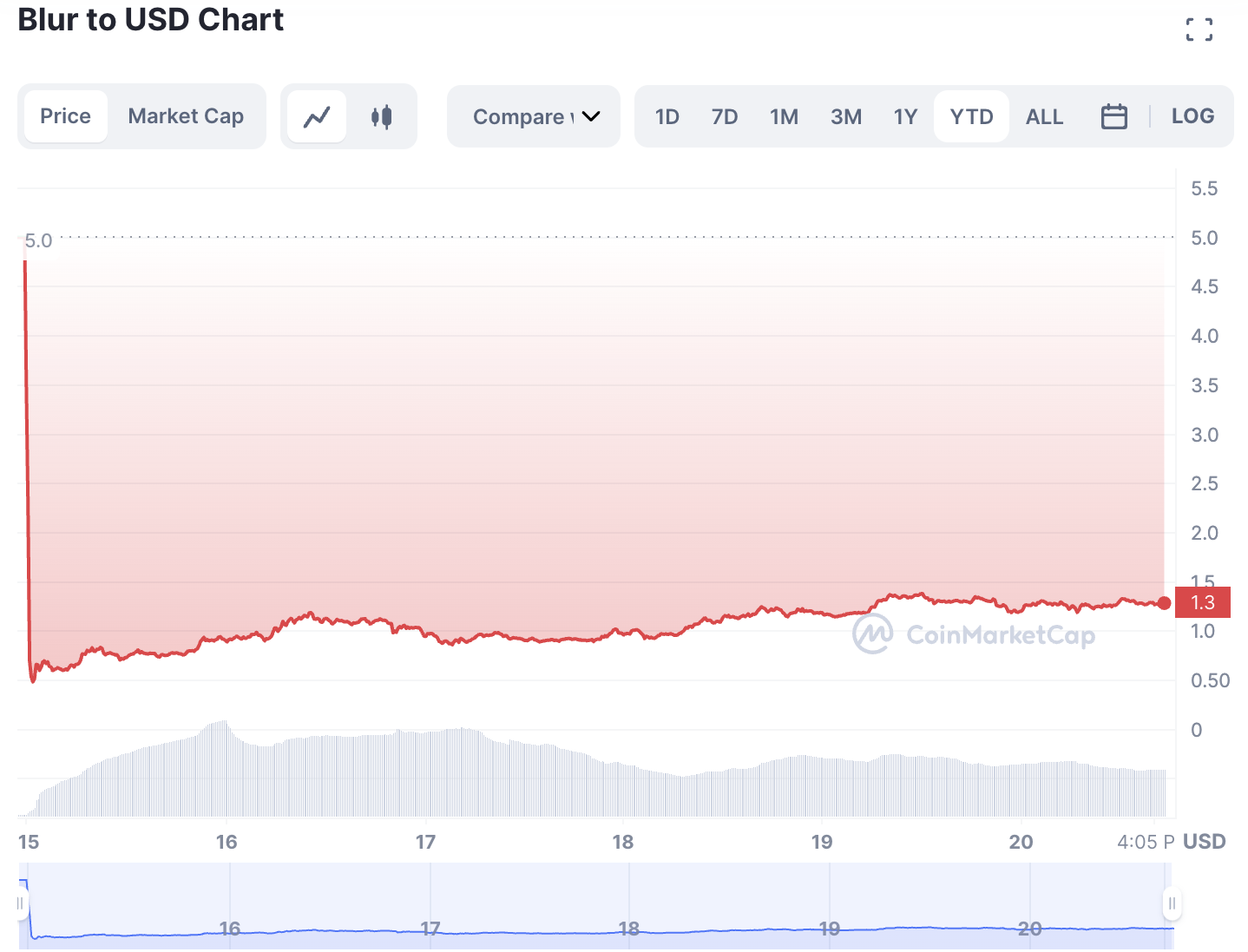
Task: Click the current price marker dot on the chart
Action: point(1164,603)
